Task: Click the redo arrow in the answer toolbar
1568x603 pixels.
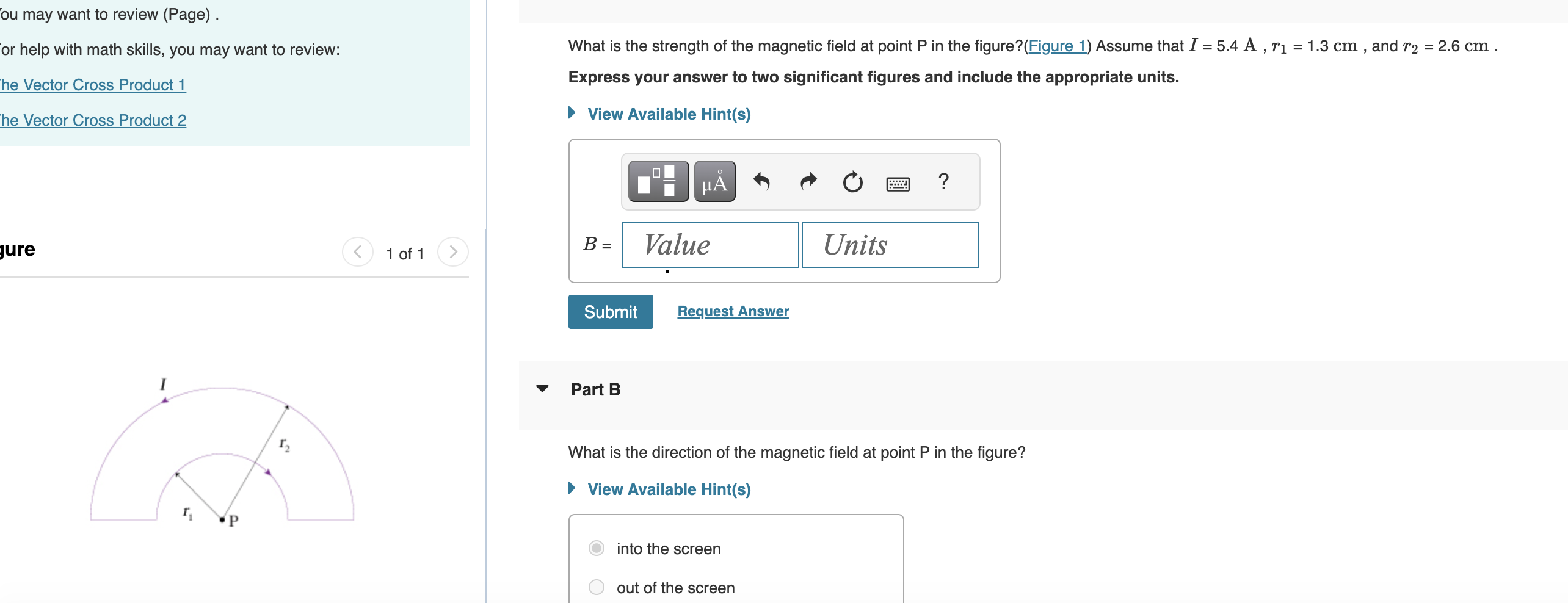Action: coord(807,182)
